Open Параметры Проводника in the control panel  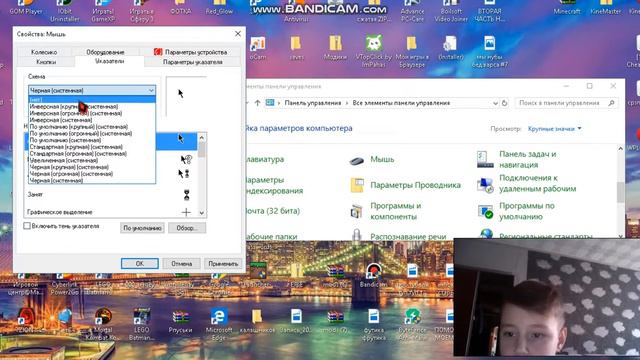(x=405, y=185)
